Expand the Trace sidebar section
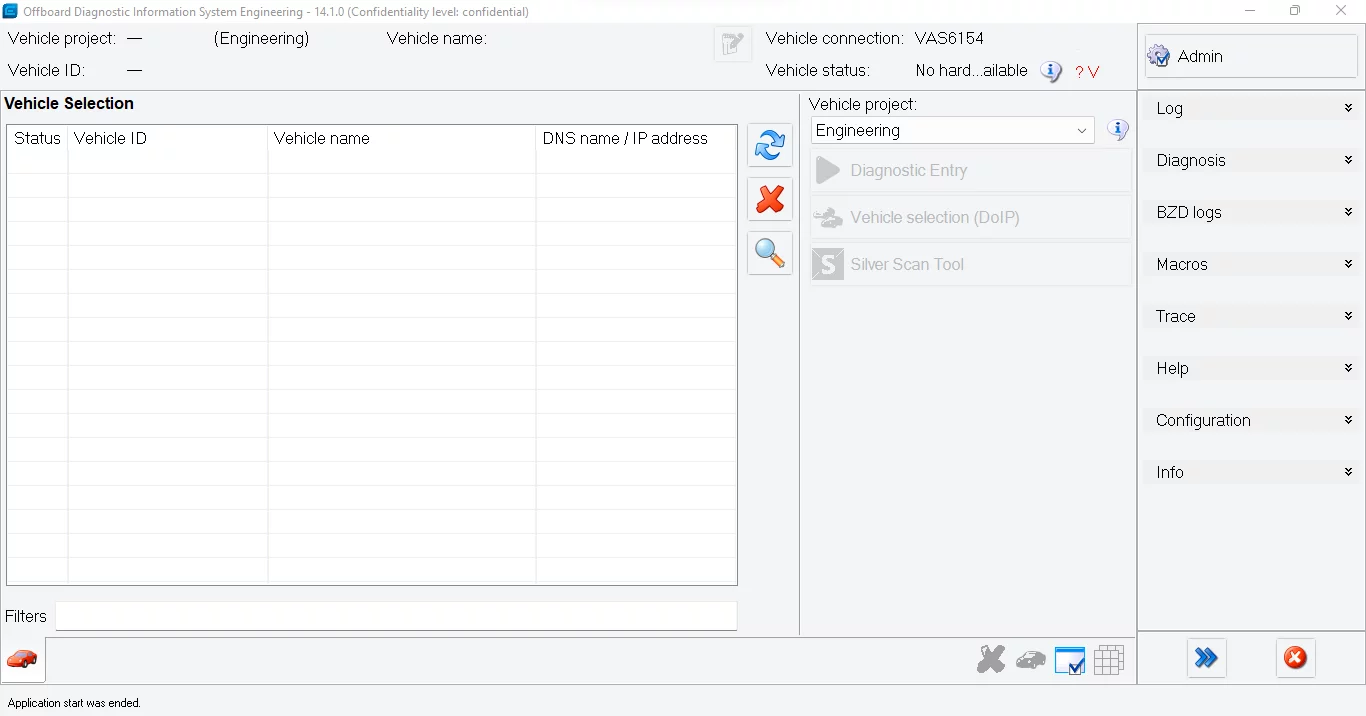The height and width of the screenshot is (716, 1366). click(x=1251, y=316)
